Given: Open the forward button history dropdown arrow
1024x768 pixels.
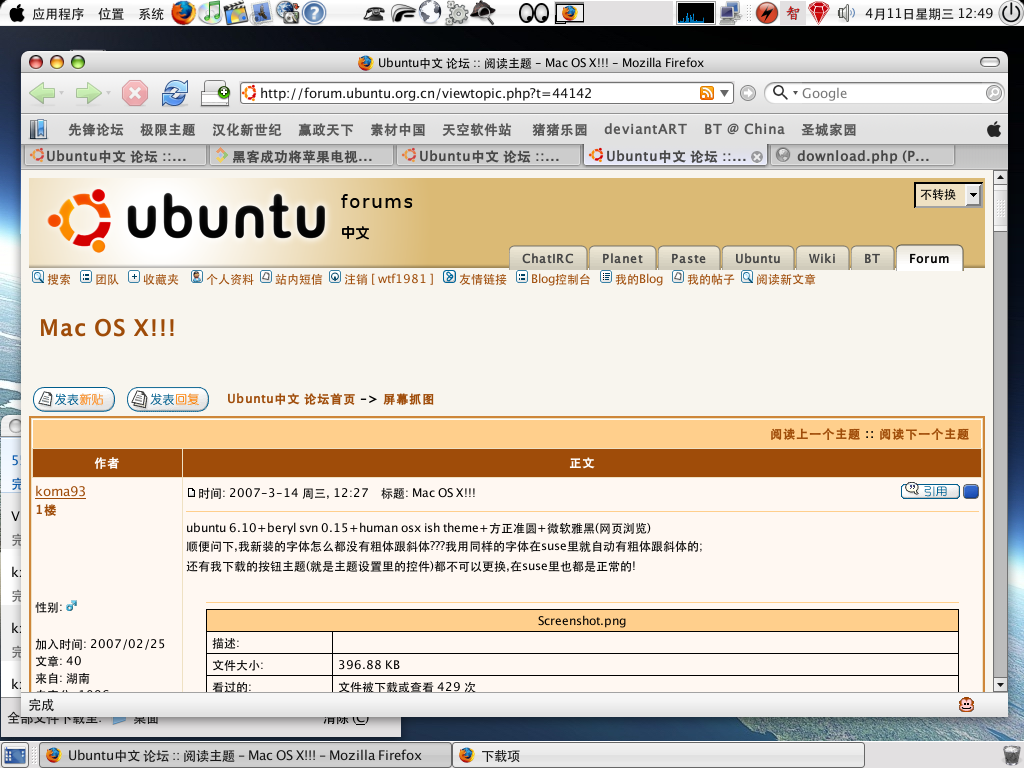Looking at the screenshot, I should [x=108, y=93].
